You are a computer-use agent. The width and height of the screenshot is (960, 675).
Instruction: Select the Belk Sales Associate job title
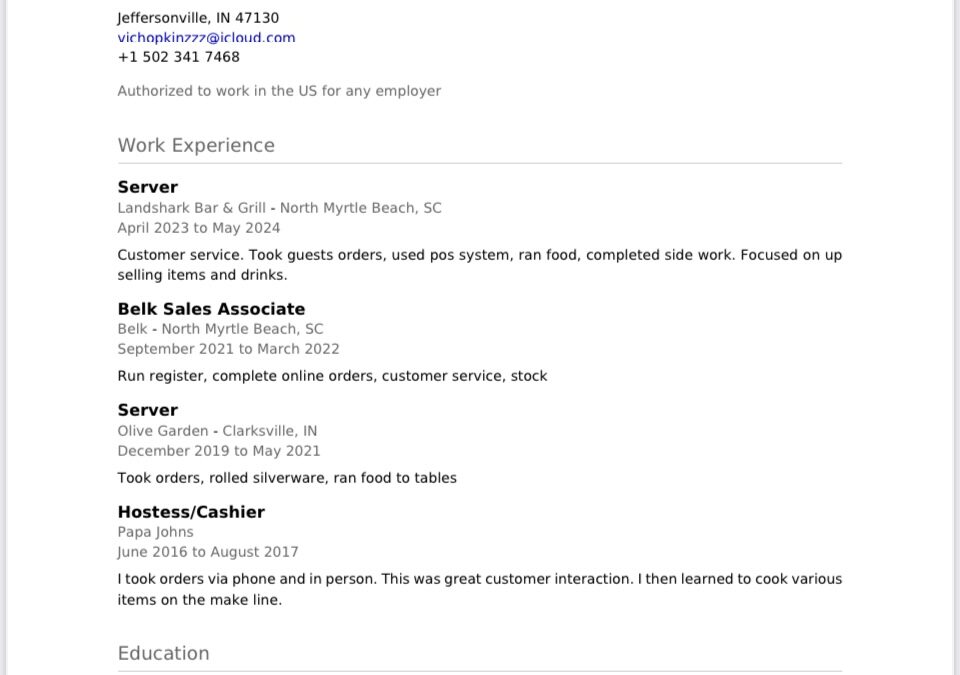pyautogui.click(x=211, y=309)
